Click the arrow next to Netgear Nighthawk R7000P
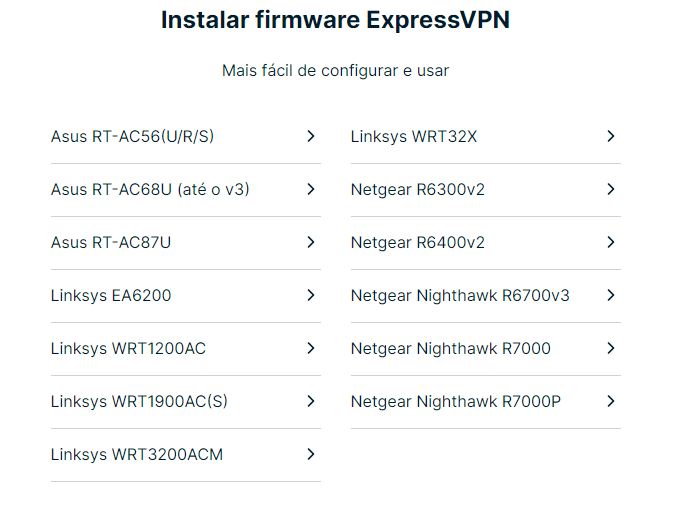The image size is (681, 524). [611, 401]
